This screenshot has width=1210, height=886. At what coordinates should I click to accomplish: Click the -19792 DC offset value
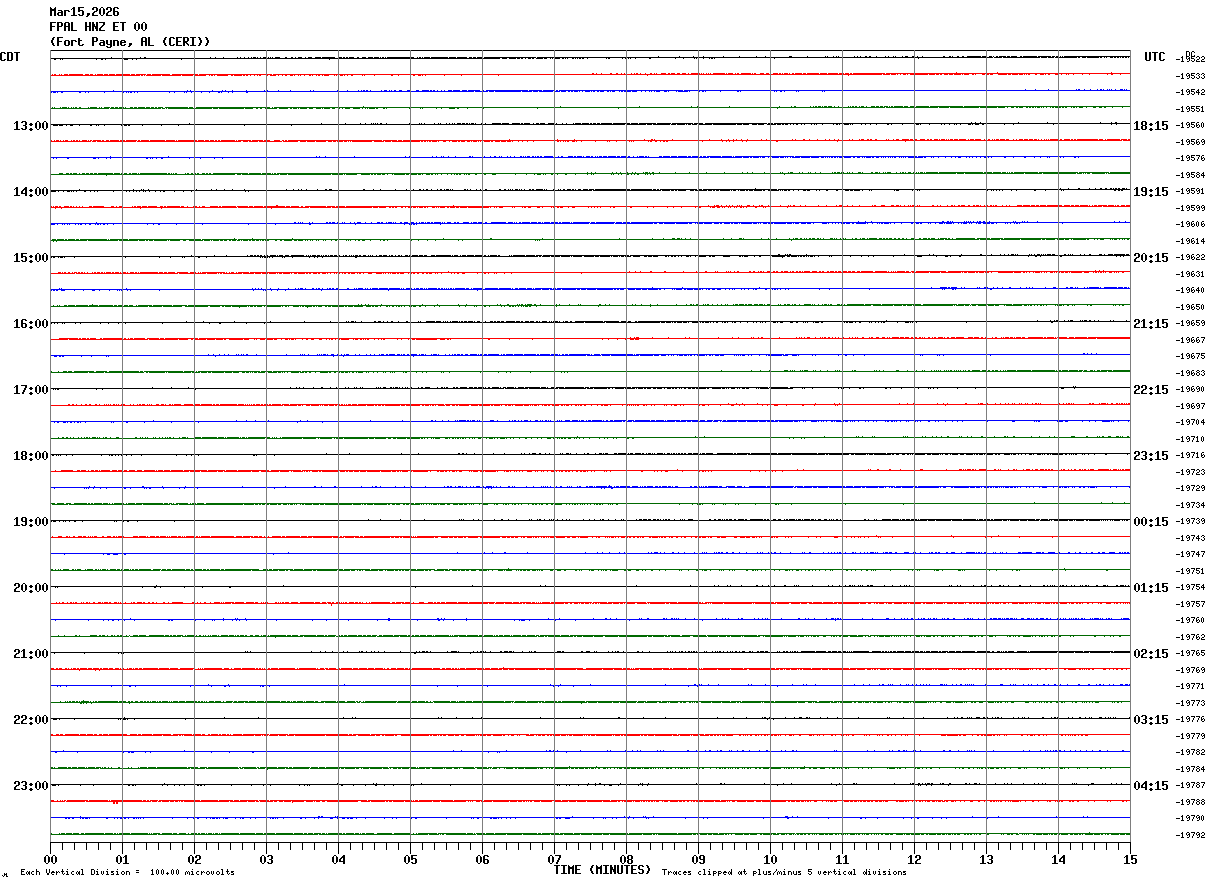click(1190, 835)
